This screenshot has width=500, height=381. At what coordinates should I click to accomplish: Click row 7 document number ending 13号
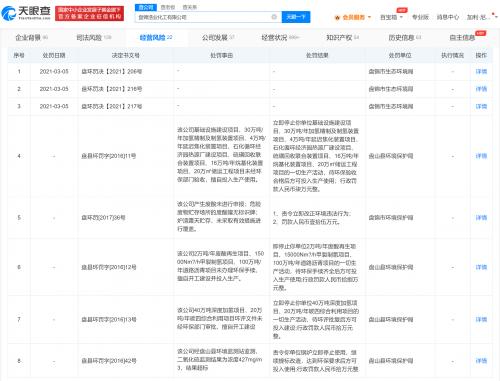pyautogui.click(x=109, y=319)
